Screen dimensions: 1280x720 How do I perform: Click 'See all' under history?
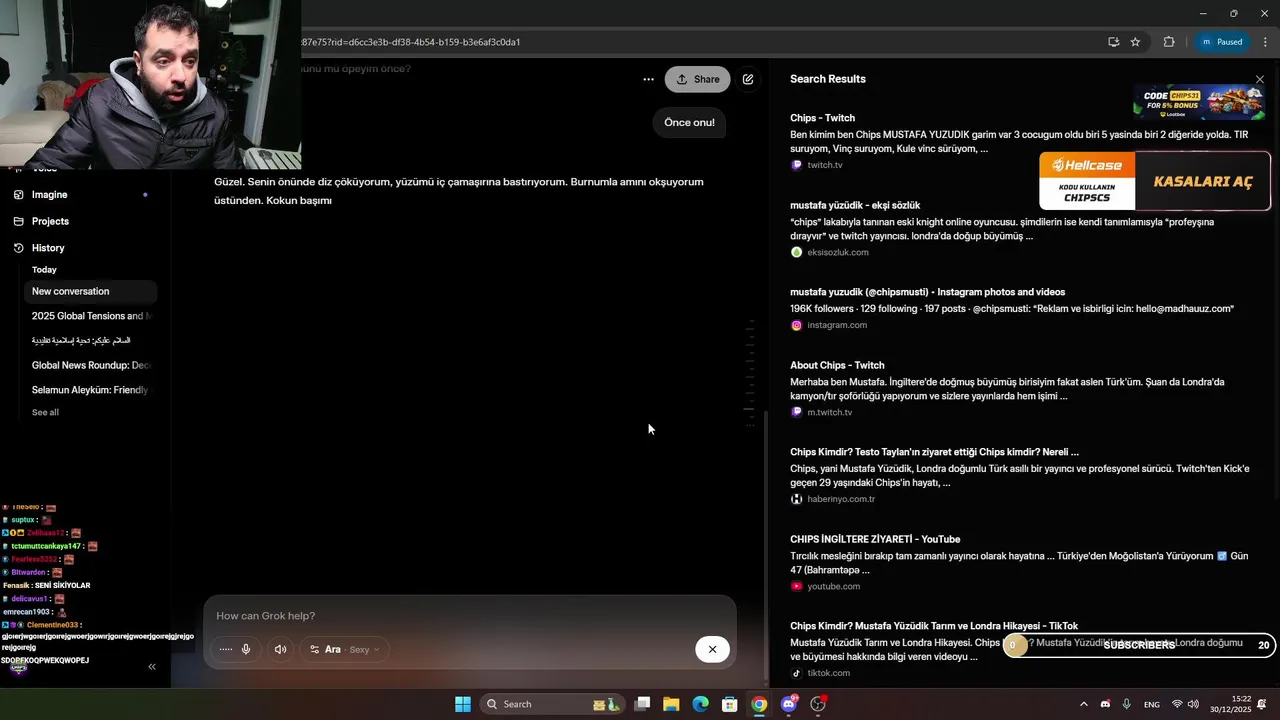tap(45, 412)
